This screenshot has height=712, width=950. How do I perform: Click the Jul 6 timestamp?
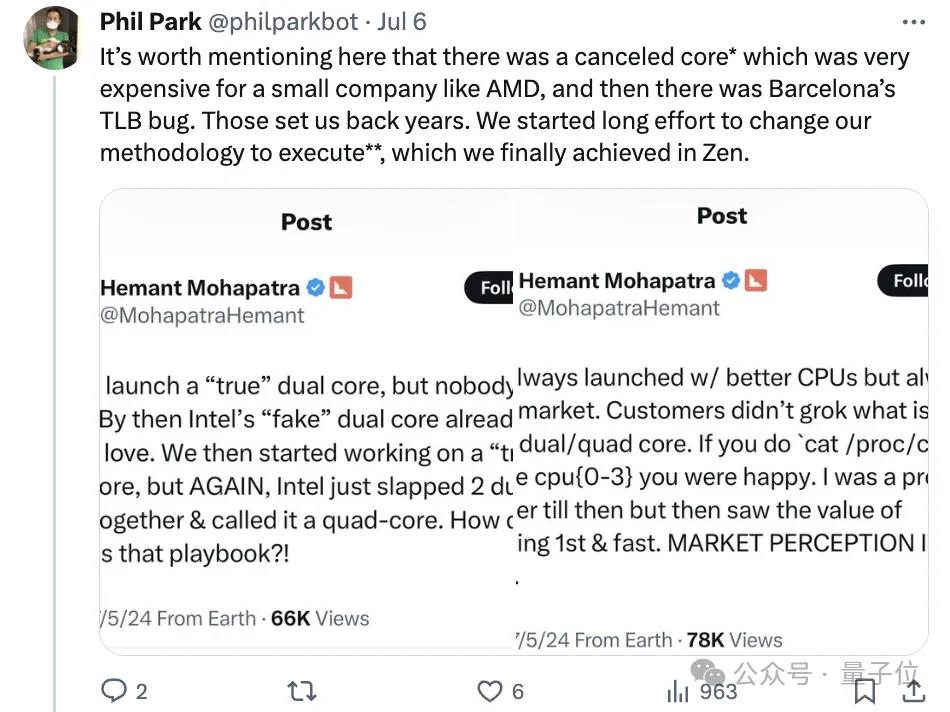(401, 22)
